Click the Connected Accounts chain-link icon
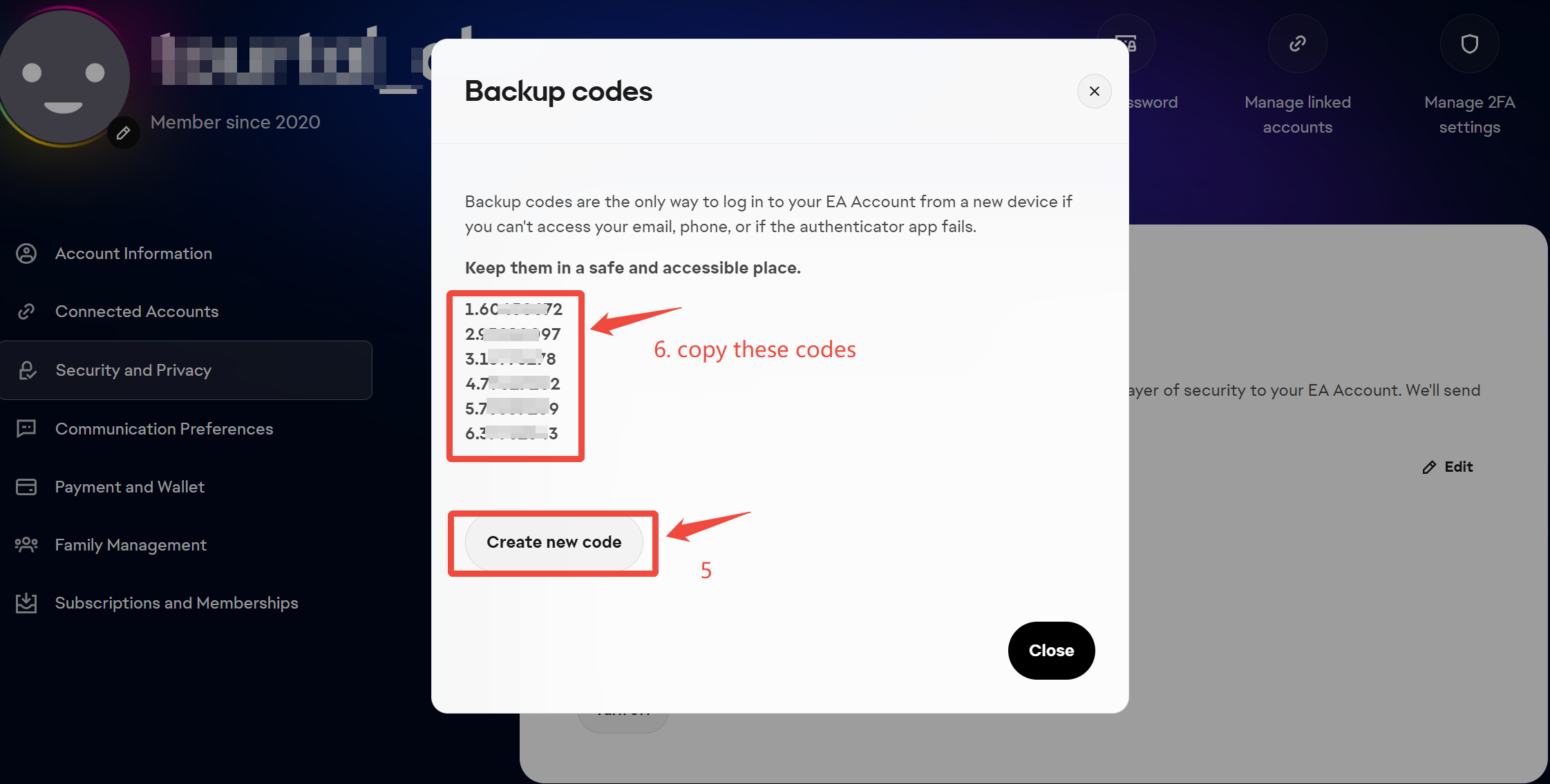 click(27, 312)
